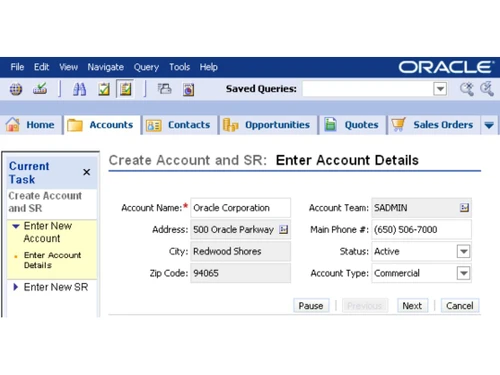The width and height of the screenshot is (500, 375).
Task: Click the Sales Orders cart icon
Action: coord(398,125)
